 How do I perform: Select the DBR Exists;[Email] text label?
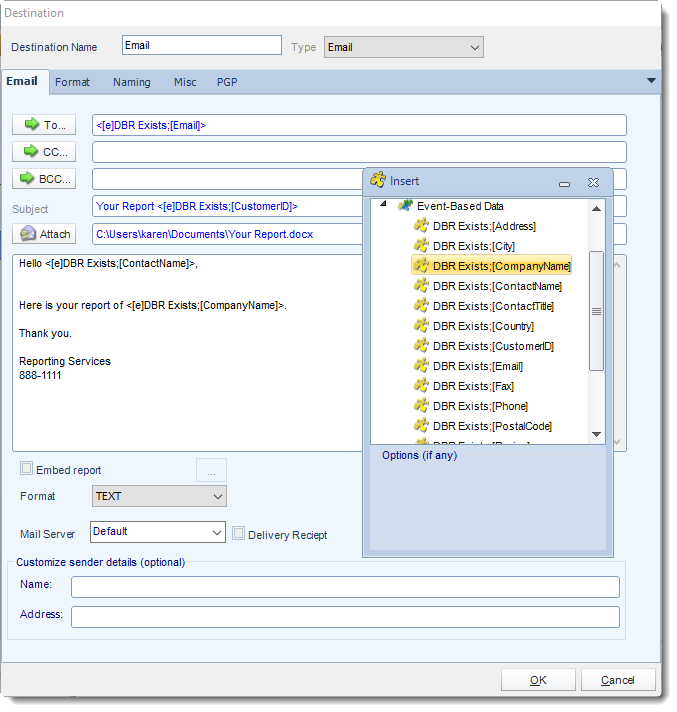(x=478, y=366)
